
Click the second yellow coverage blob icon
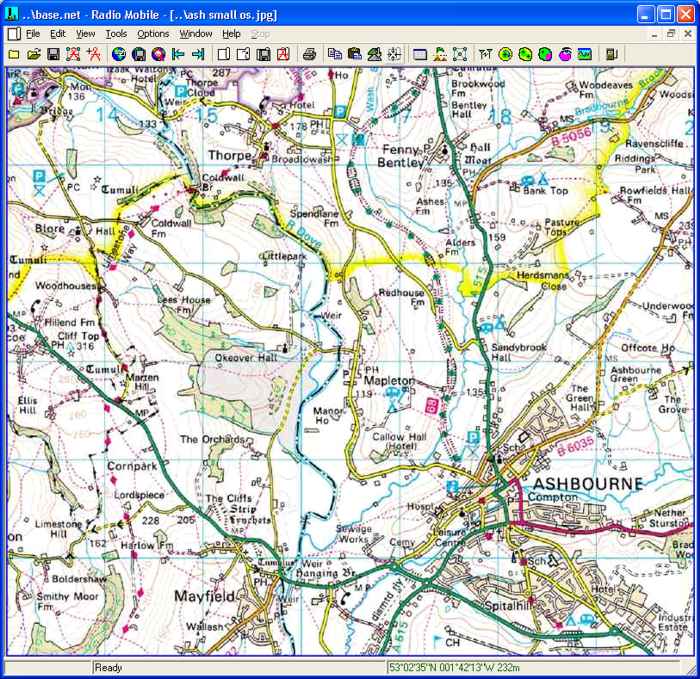coord(525,54)
